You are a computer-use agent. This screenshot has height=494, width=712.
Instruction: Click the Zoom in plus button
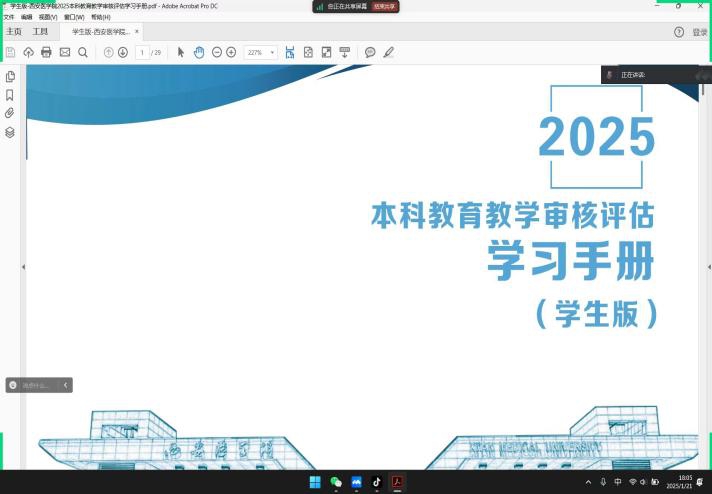point(231,52)
